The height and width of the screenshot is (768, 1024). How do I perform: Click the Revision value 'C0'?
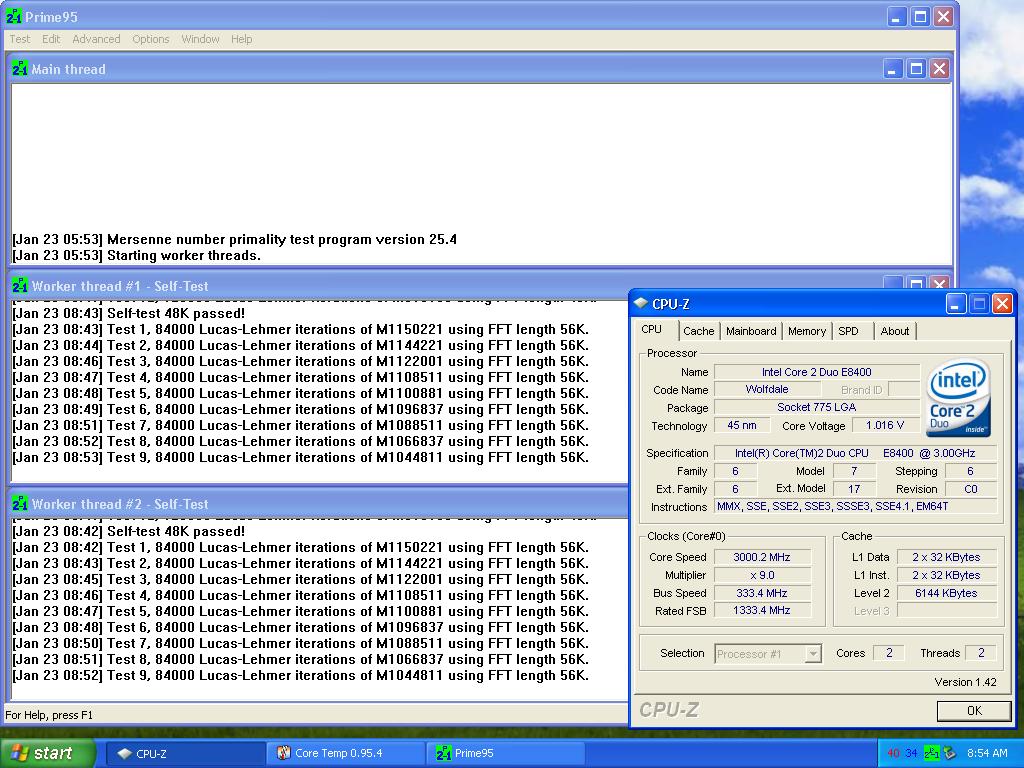(x=970, y=488)
